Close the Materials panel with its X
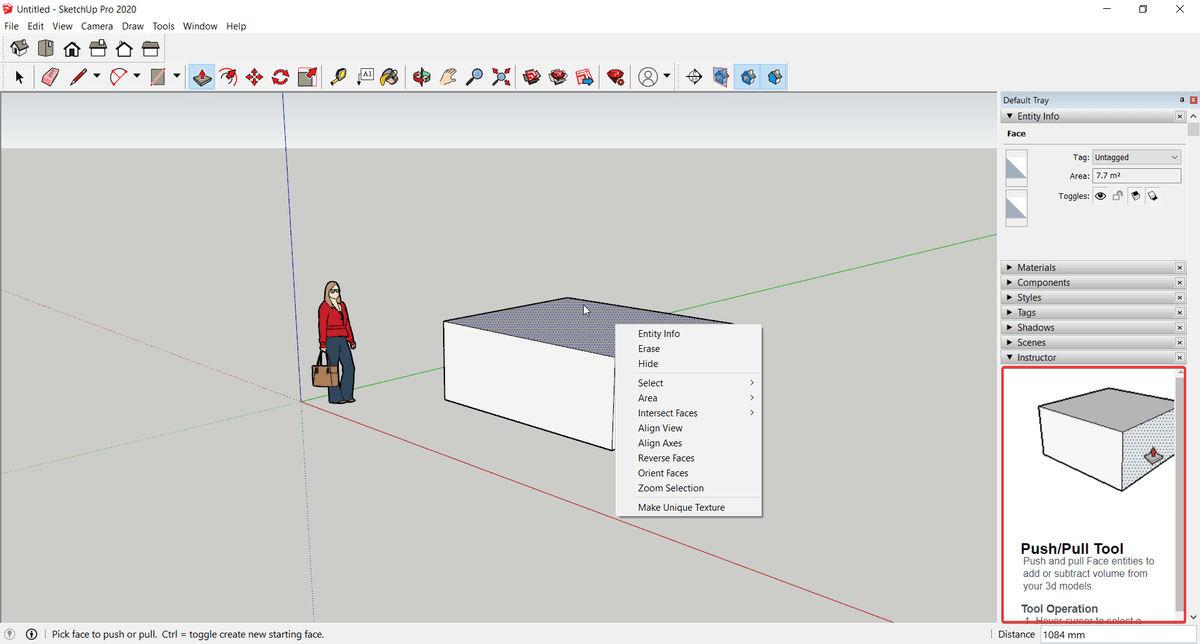This screenshot has width=1200, height=644. [1180, 268]
